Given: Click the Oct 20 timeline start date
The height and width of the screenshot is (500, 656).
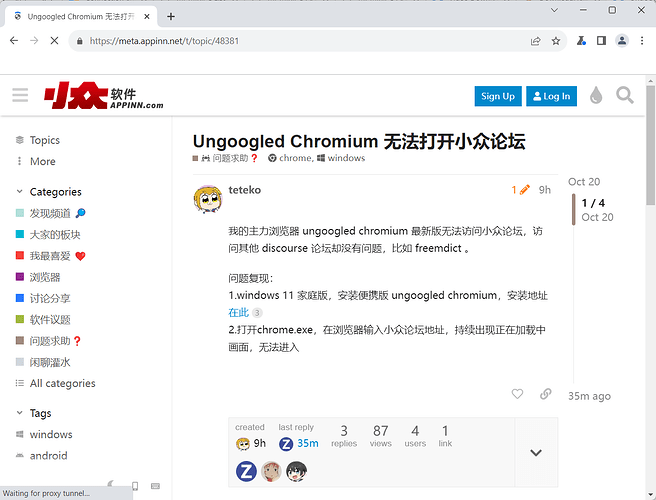Looking at the screenshot, I should 584,182.
